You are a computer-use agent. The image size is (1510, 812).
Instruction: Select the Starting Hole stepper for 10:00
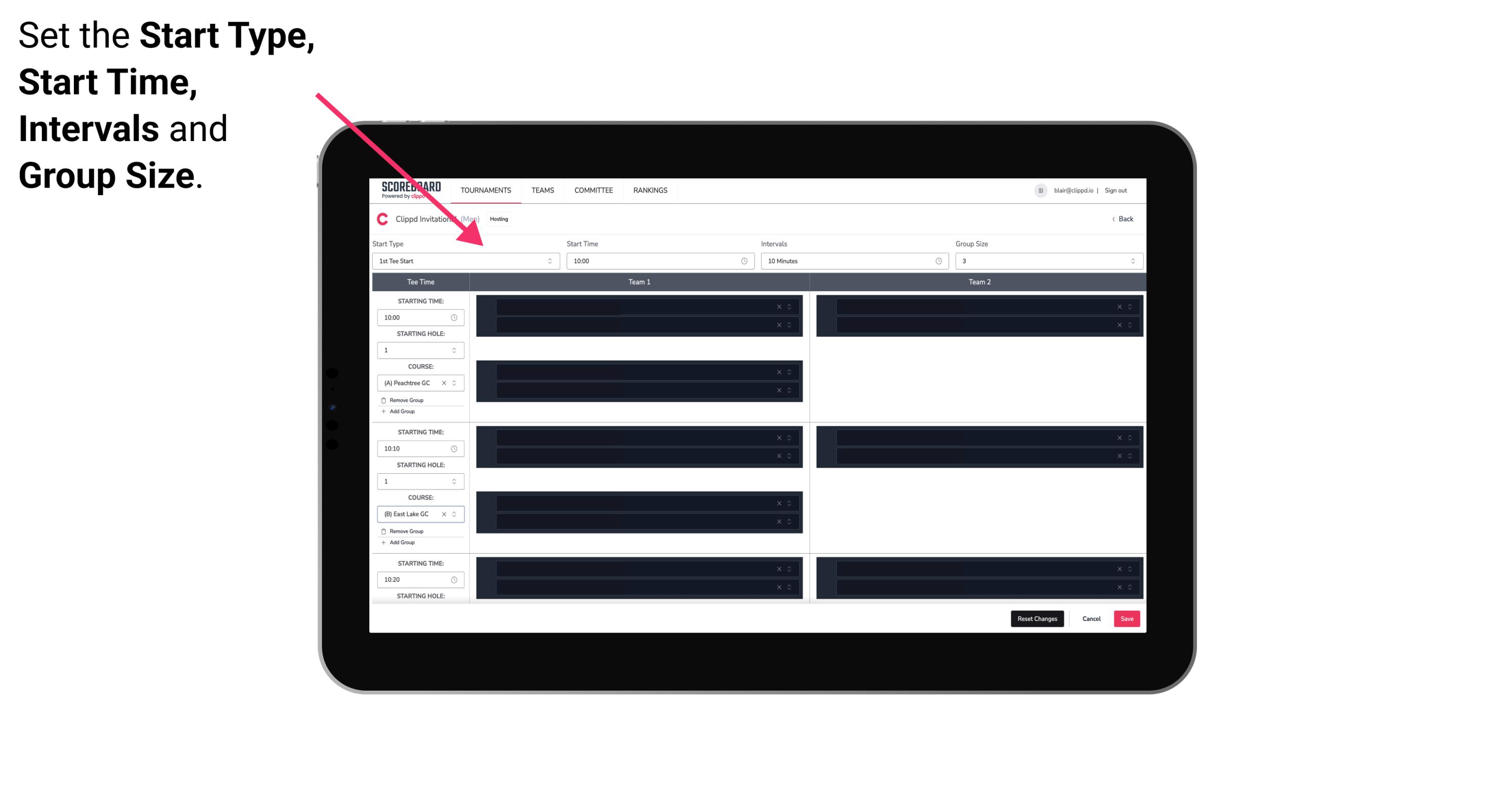455,350
